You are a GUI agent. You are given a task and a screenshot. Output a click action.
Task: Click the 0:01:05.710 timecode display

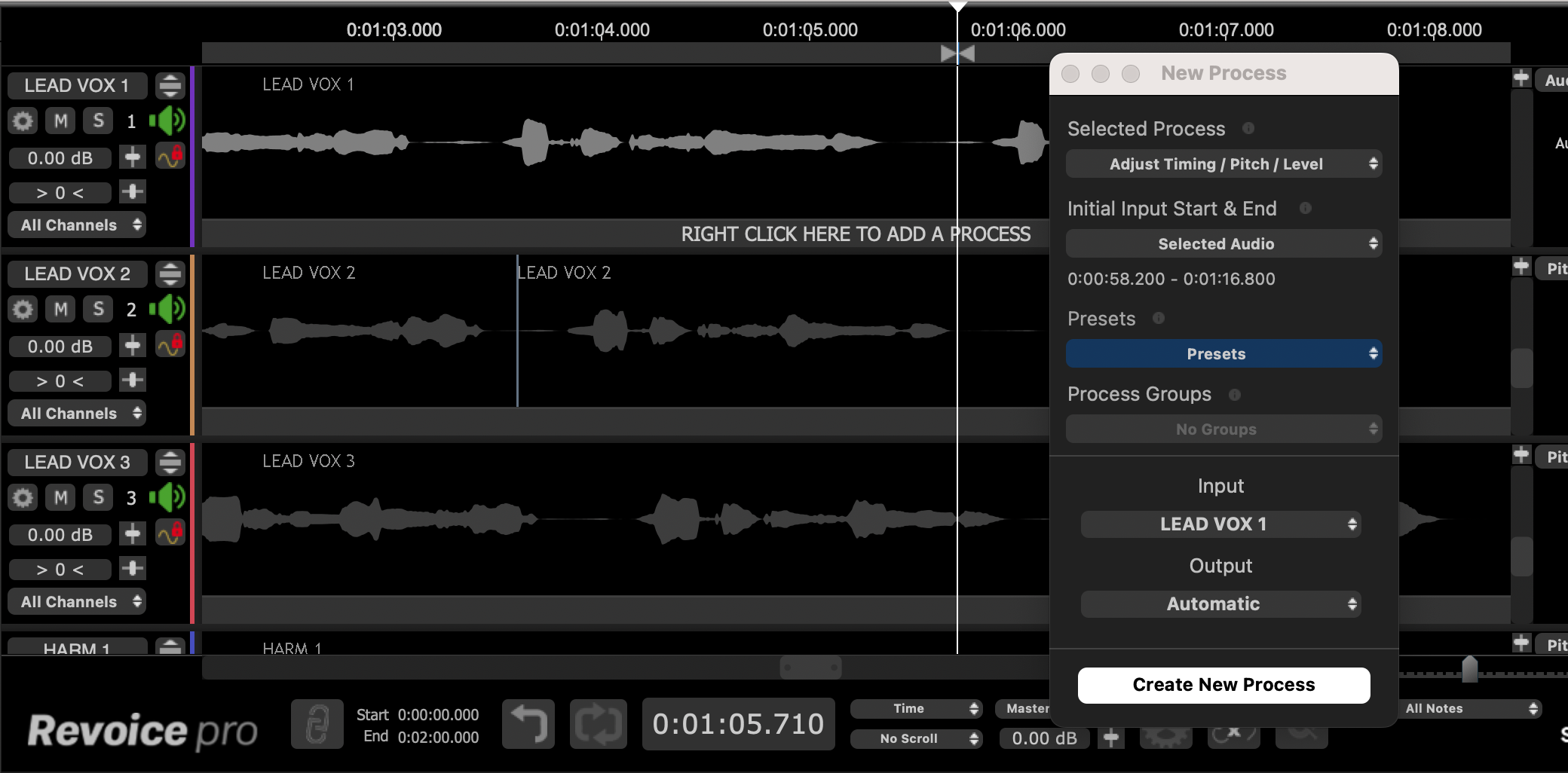pos(738,724)
